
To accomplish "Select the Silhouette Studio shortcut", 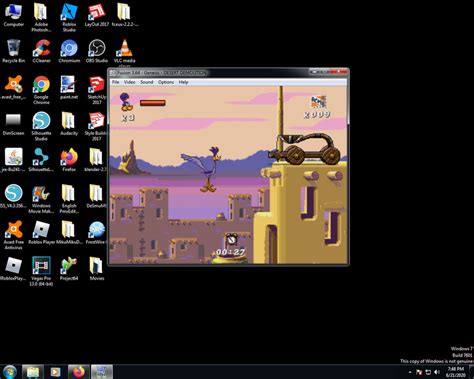I will point(41,126).
